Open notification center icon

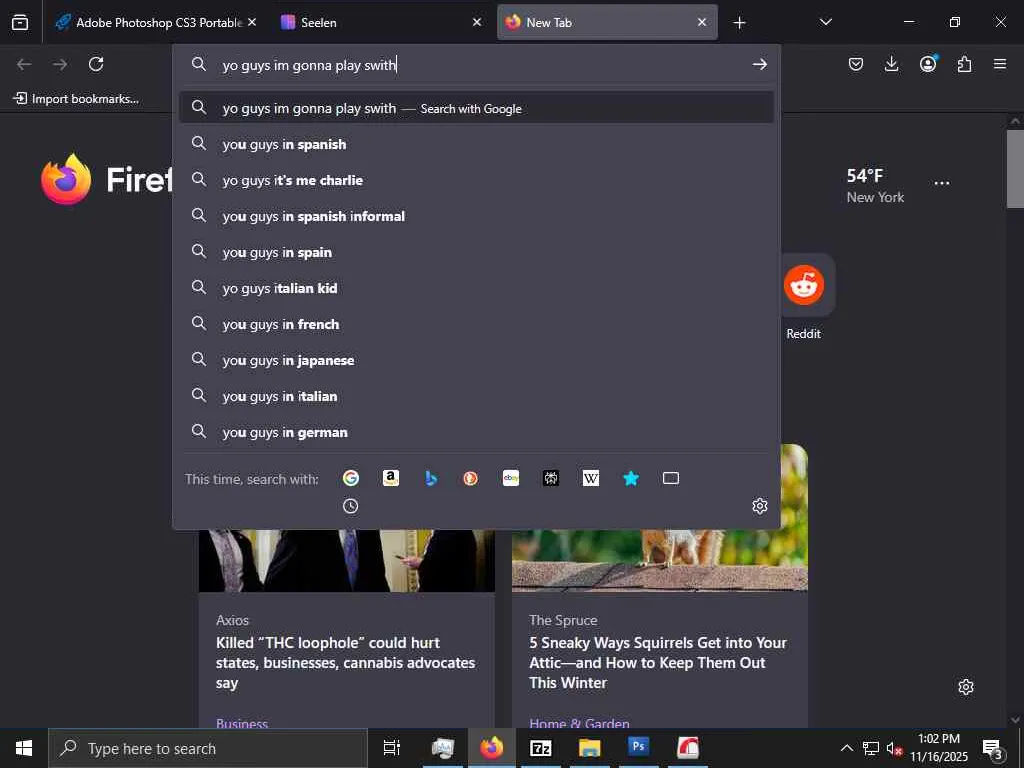point(993,748)
